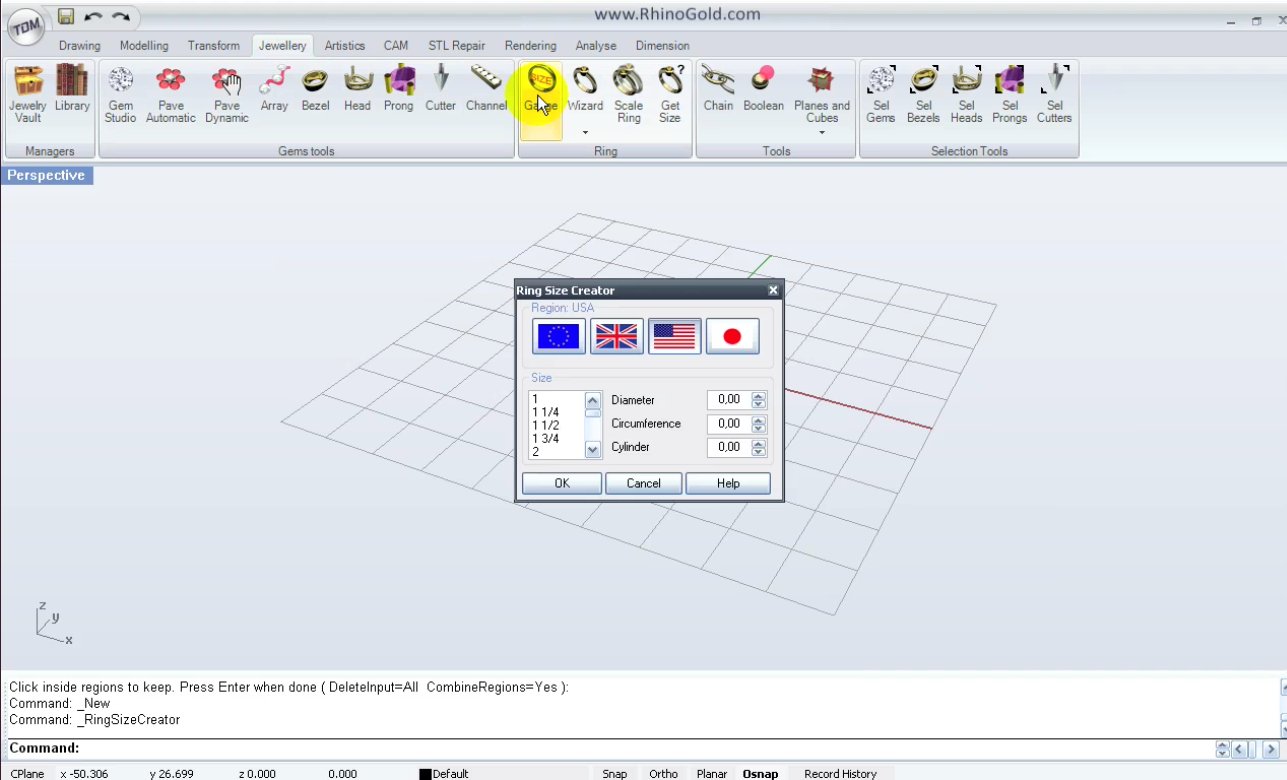Screen dimensions: 1287x780
Task: Open Planes and Cubes tool
Action: [x=822, y=95]
